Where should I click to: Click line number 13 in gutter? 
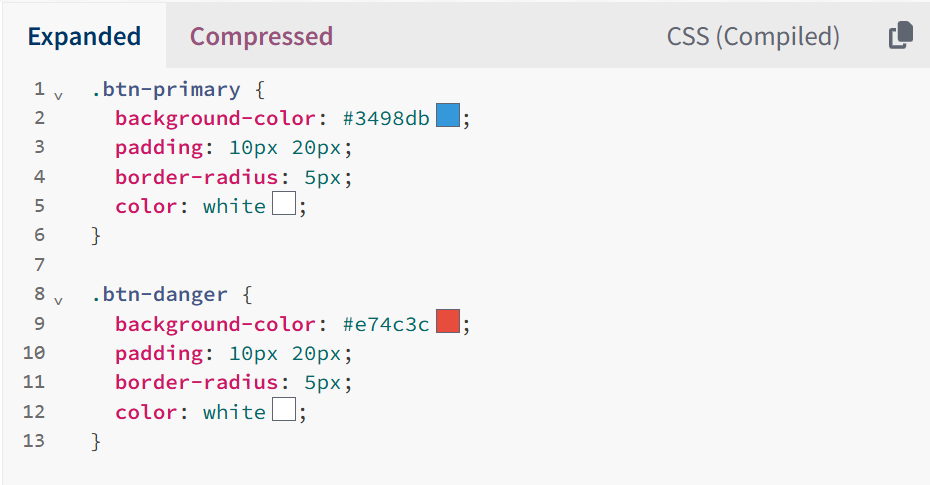pyautogui.click(x=34, y=441)
